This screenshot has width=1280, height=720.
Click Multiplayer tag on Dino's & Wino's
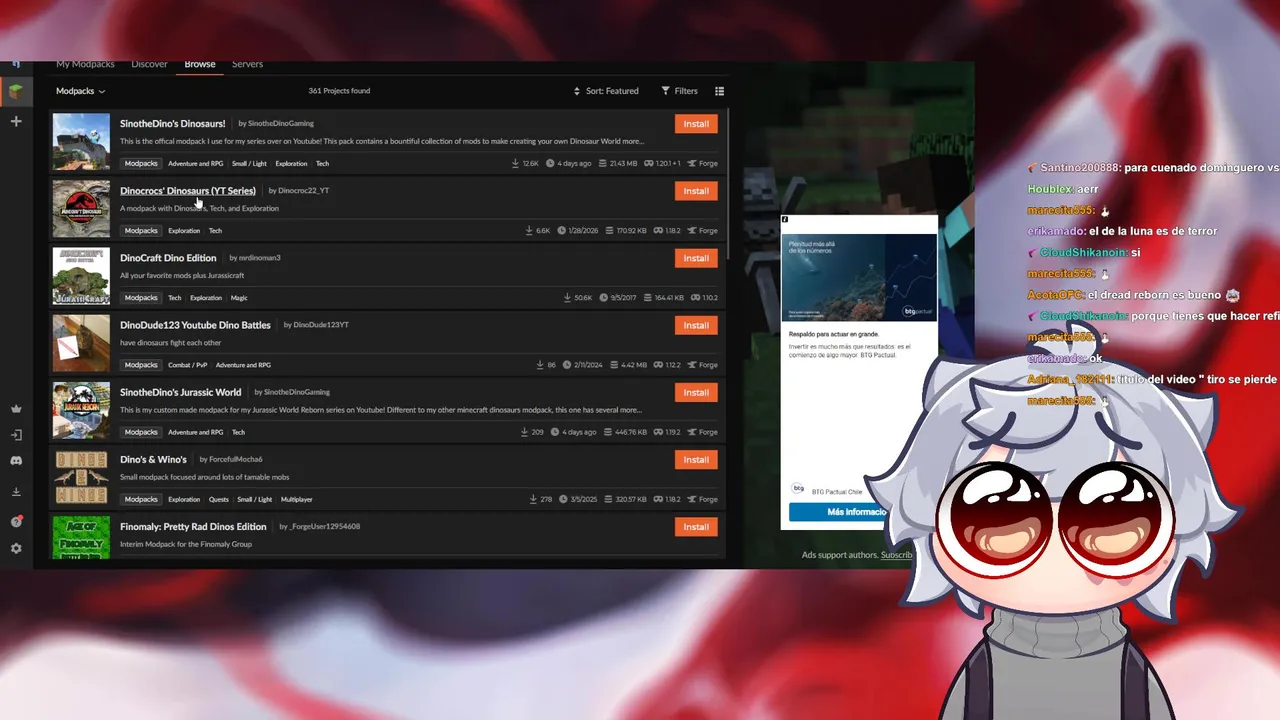(297, 499)
